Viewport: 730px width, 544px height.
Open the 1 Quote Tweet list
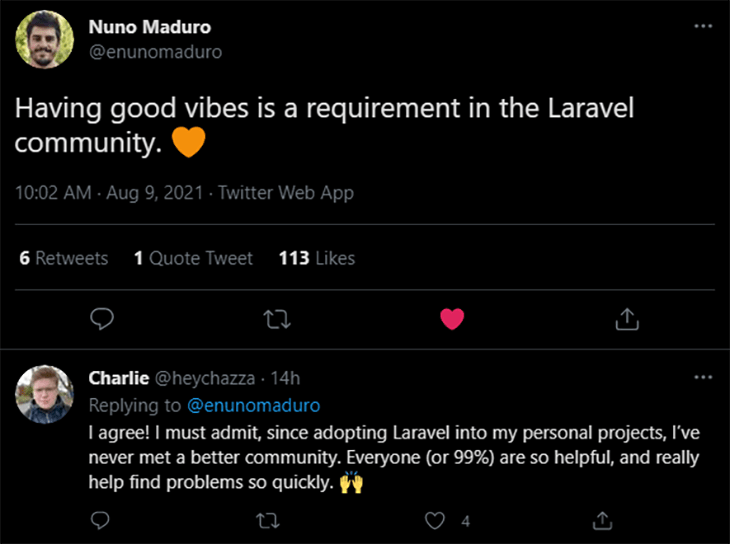coord(193,258)
